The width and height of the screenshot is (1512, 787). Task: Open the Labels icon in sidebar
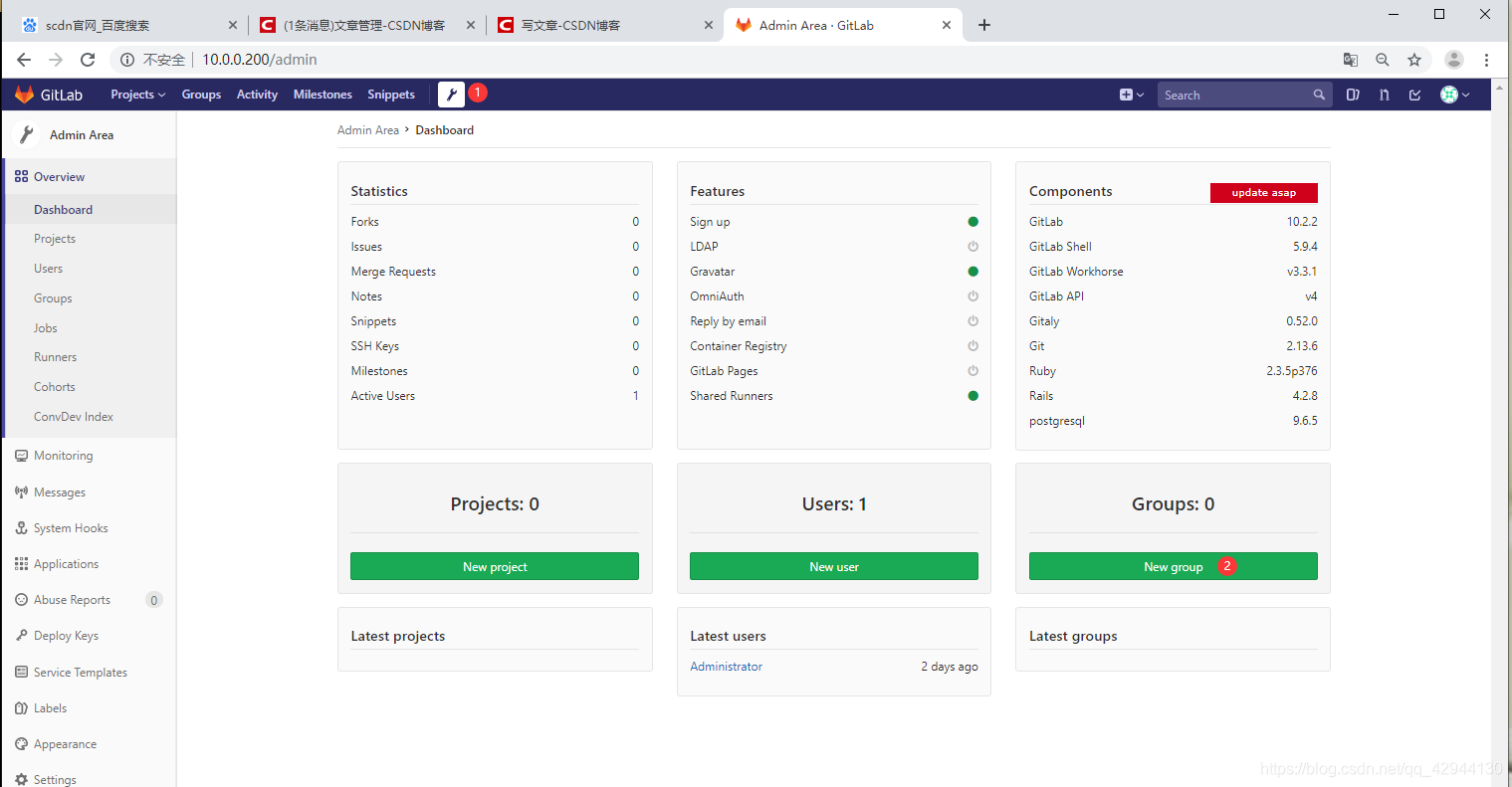(21, 708)
